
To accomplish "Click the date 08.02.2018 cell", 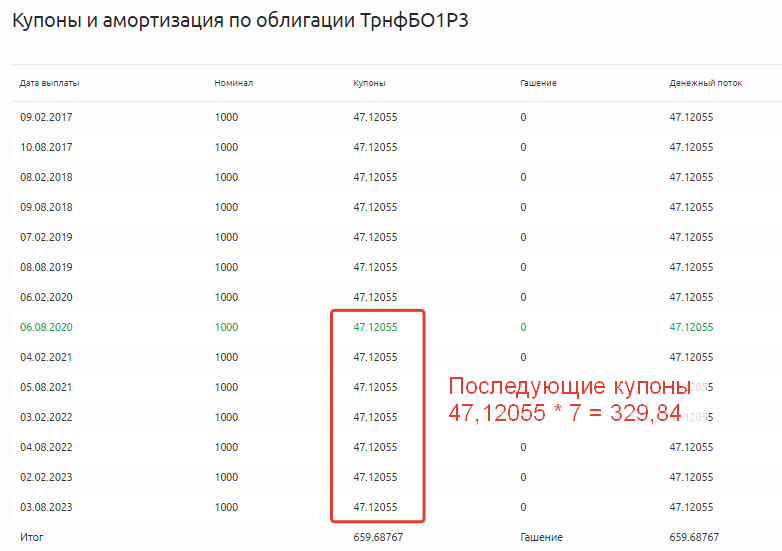I will pos(46,177).
